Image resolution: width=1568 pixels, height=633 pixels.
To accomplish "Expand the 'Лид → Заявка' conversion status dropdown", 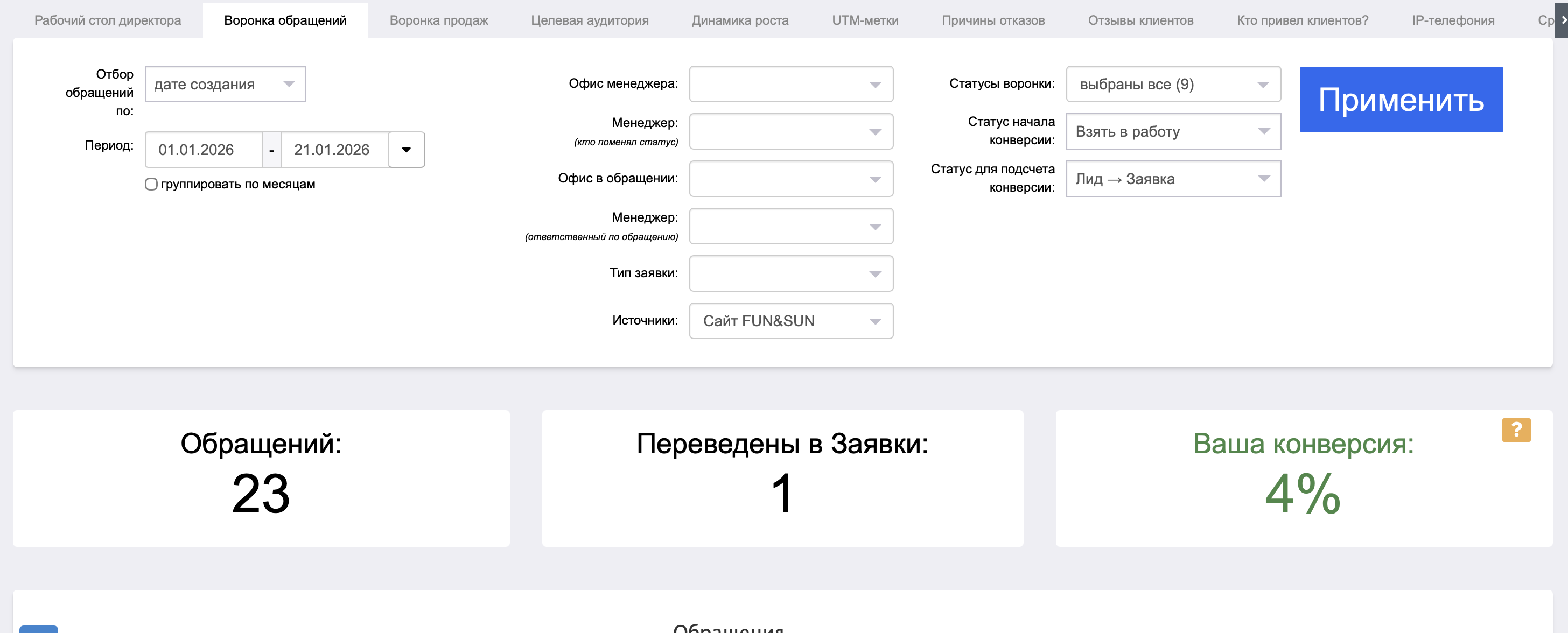I will click(1173, 179).
